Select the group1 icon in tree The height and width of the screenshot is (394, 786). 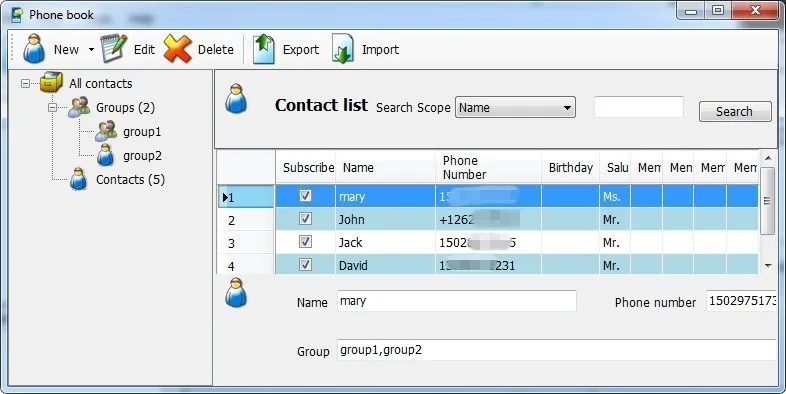click(x=106, y=131)
